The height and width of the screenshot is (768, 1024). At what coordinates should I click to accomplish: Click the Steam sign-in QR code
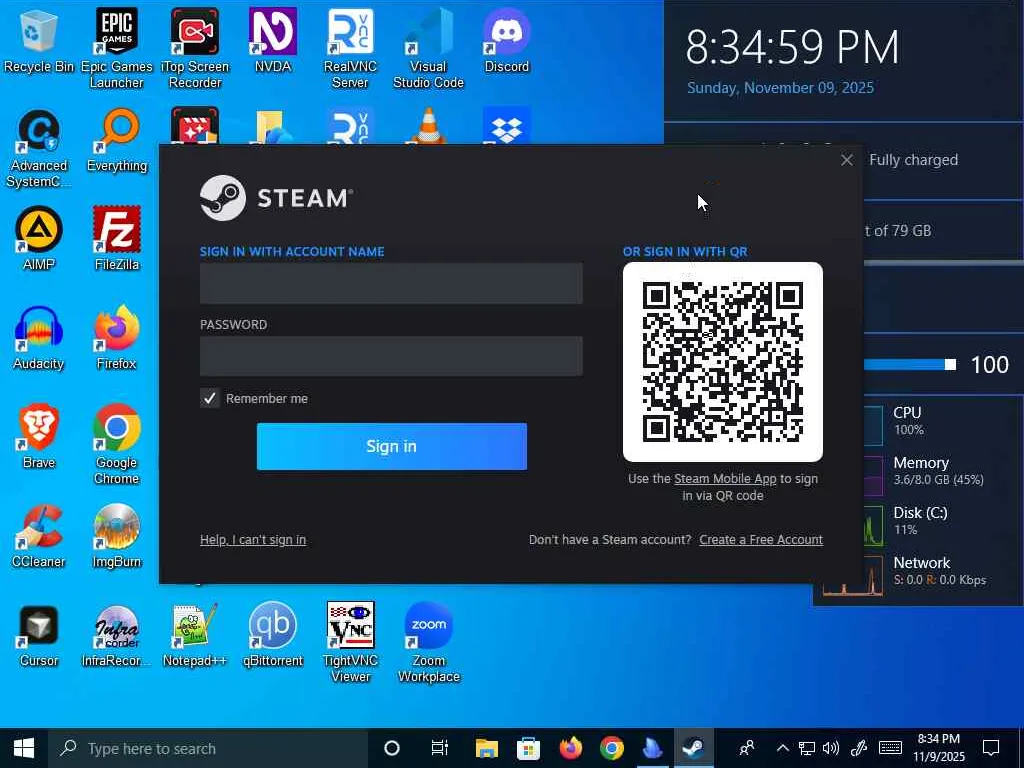tap(723, 362)
